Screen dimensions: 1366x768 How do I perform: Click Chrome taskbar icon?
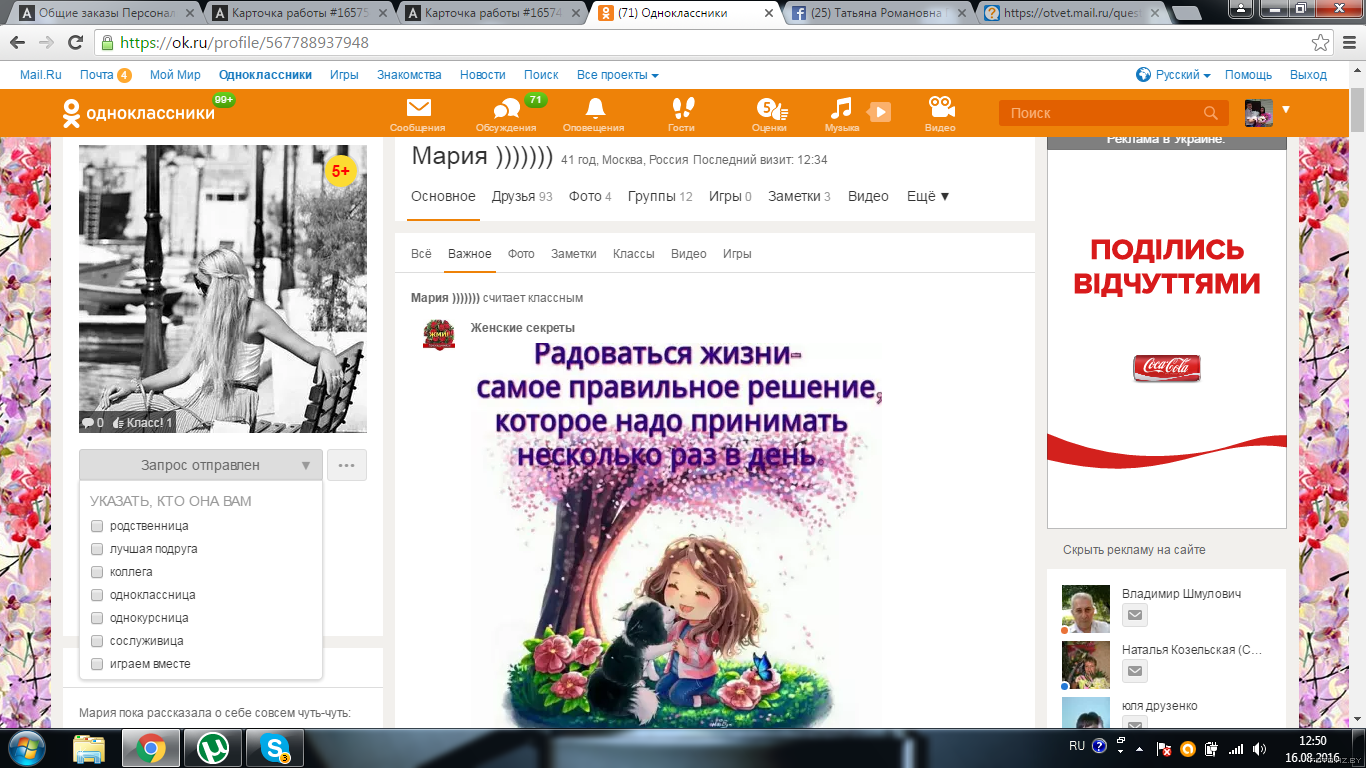coord(151,748)
